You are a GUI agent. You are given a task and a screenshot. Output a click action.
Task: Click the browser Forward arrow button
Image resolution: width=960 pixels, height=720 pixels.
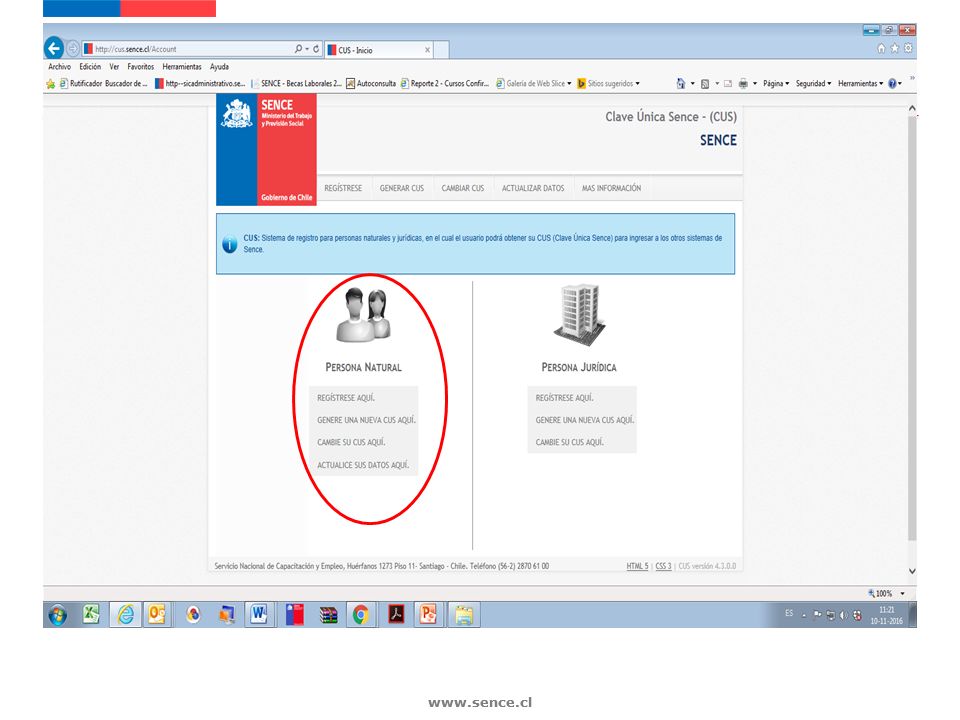point(73,48)
